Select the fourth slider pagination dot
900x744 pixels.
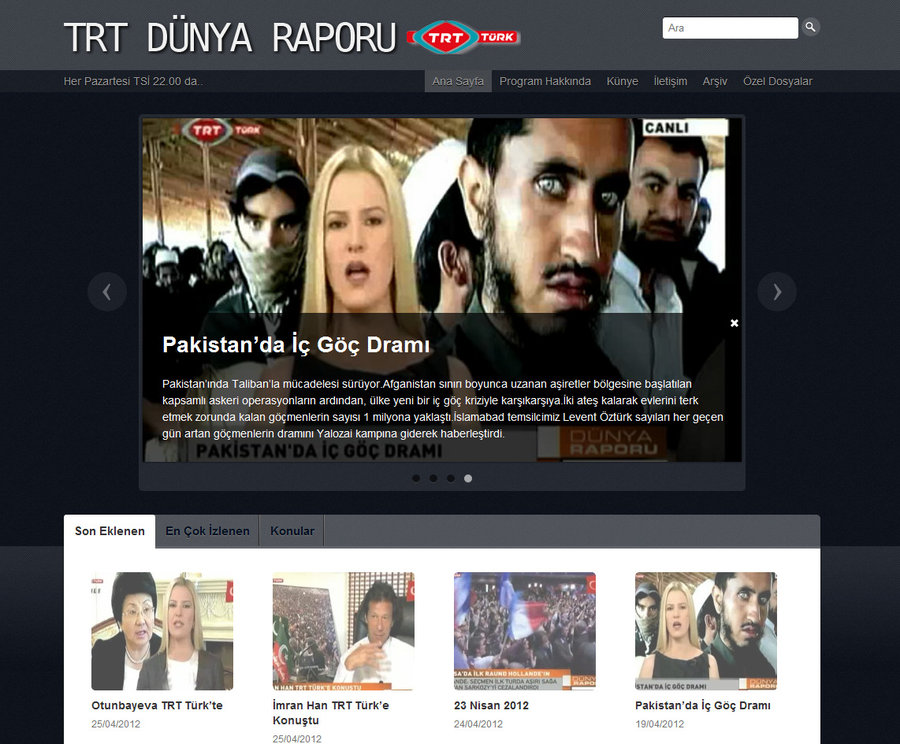(x=468, y=478)
